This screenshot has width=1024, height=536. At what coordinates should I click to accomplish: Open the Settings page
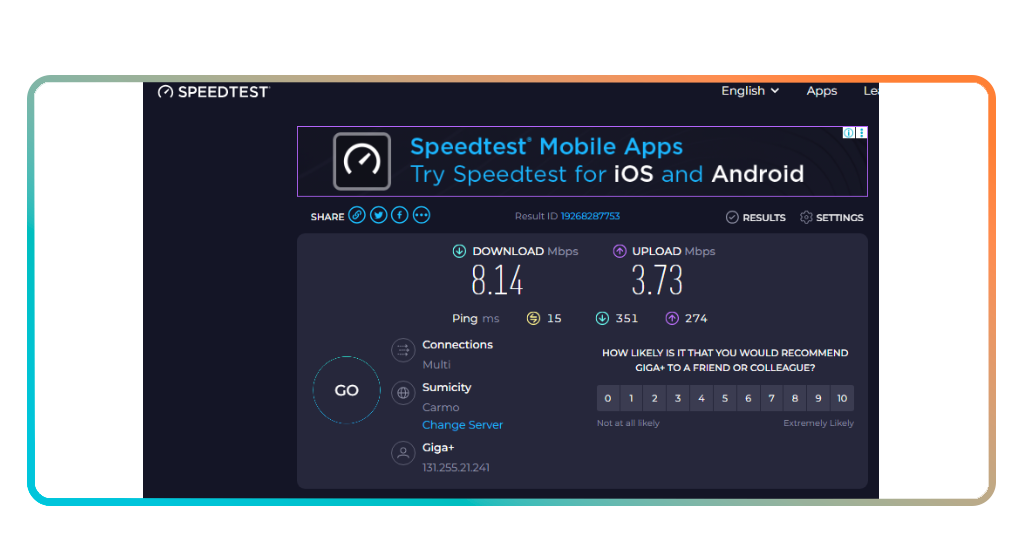click(831, 217)
